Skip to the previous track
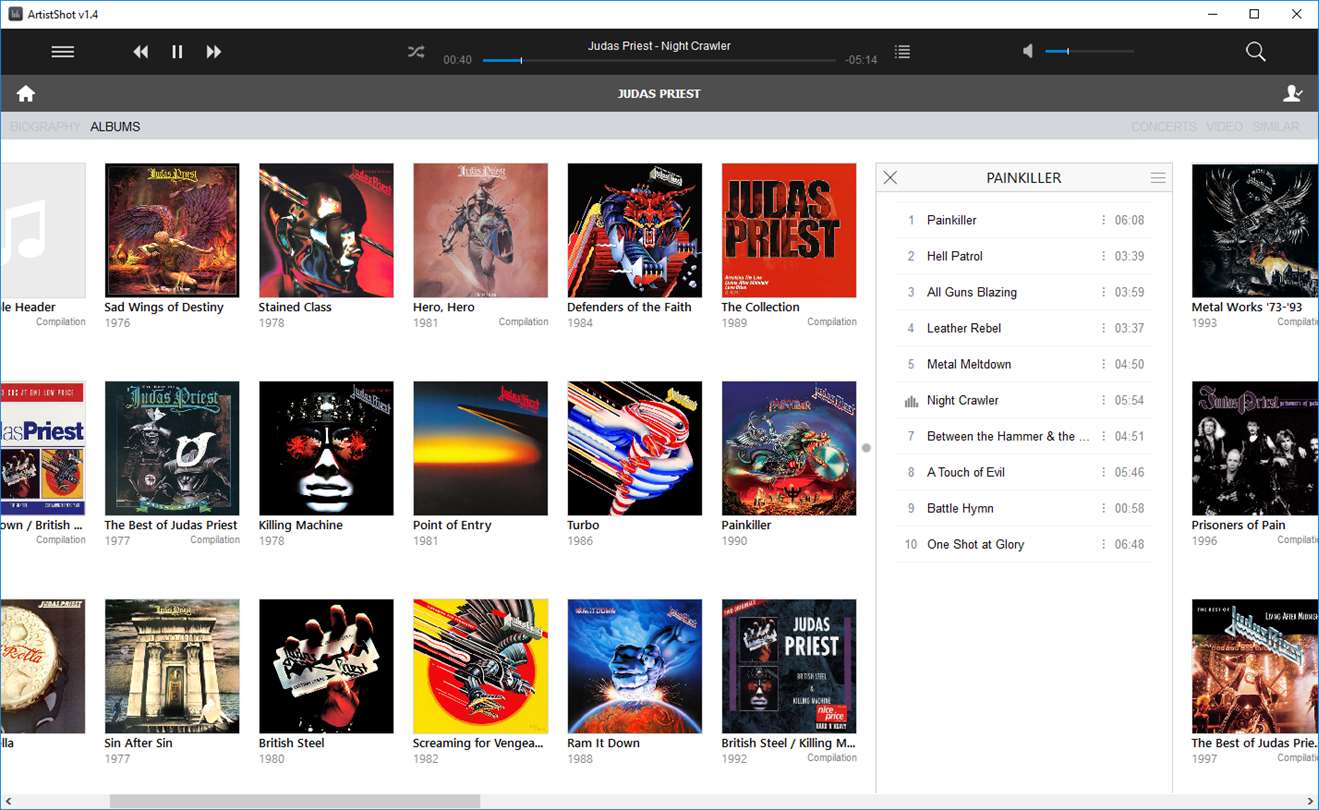Screen dimensions: 1319x810 [141, 52]
